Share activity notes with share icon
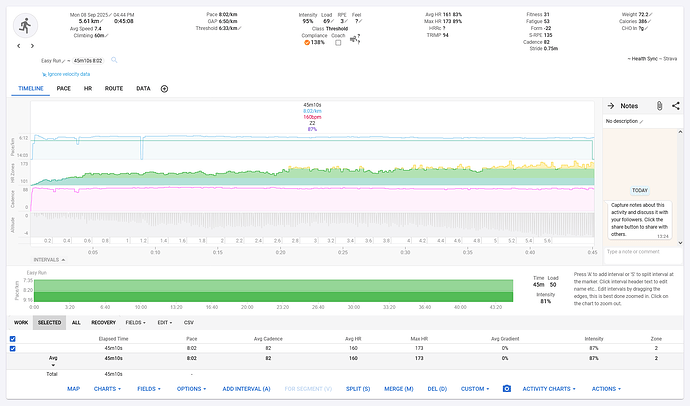Image resolution: width=690 pixels, height=406 pixels. click(675, 106)
